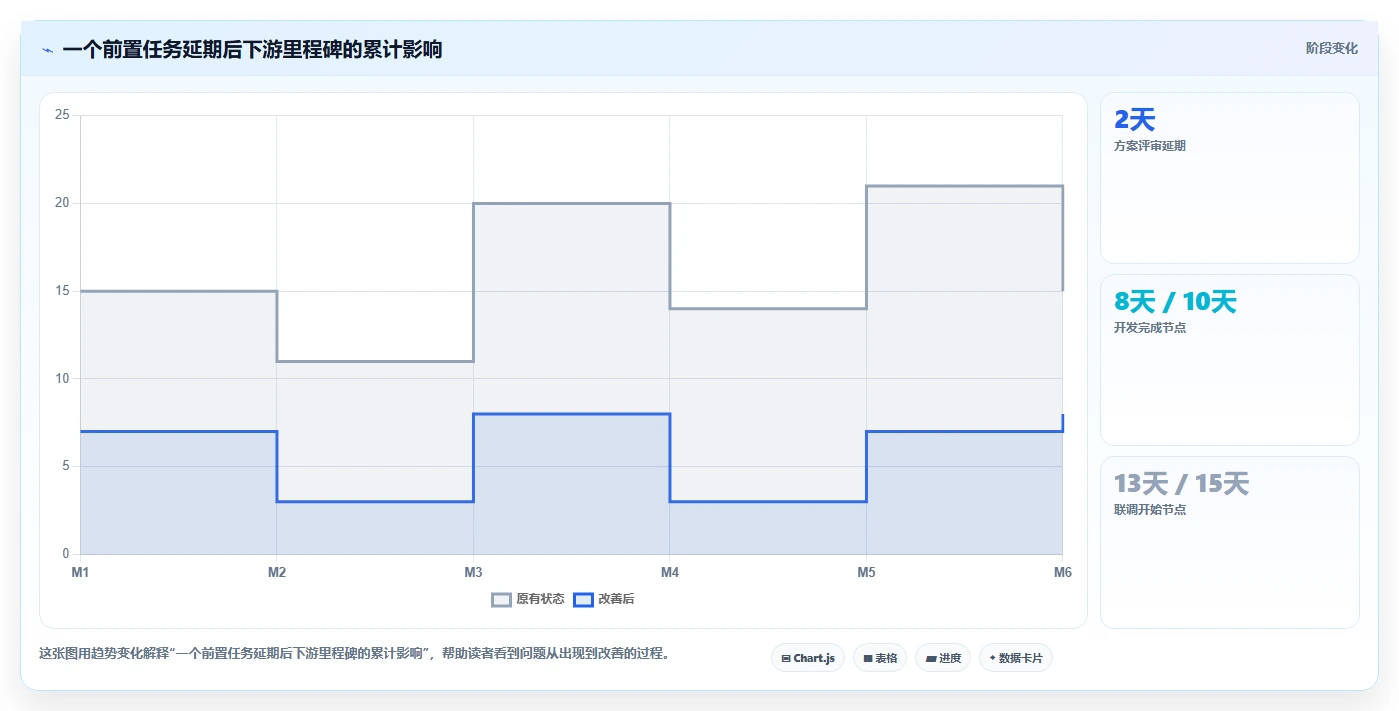Click the 表格 chip
1399x711 pixels.
point(880,658)
